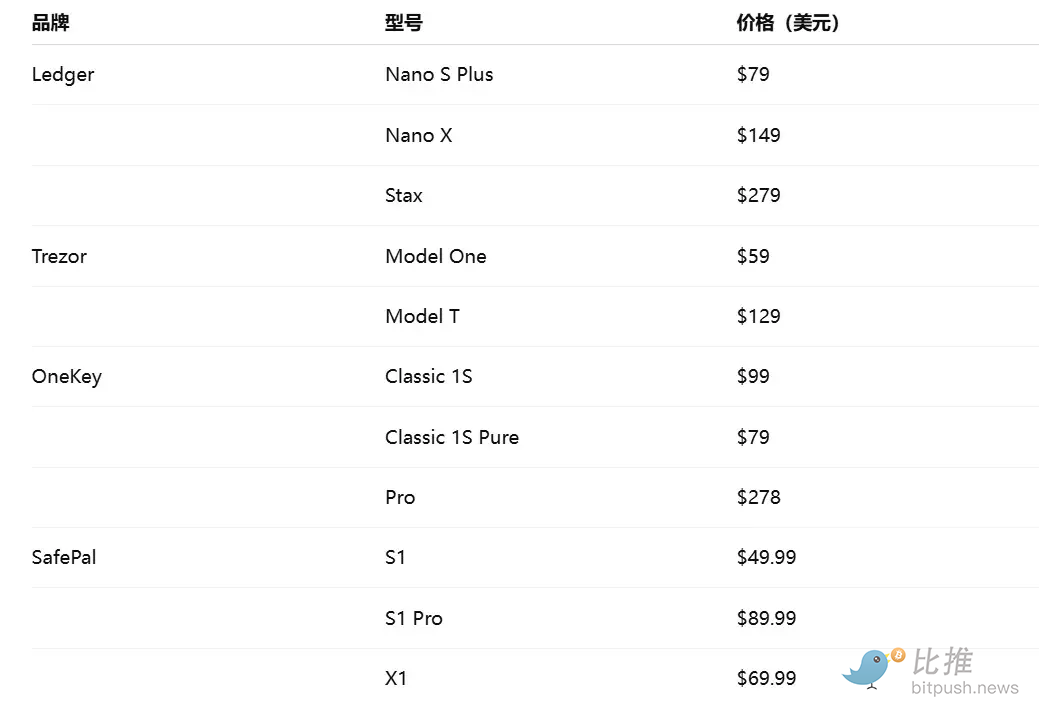Click the $278 price for Pro
This screenshot has height=715, width=1039.
coord(758,498)
